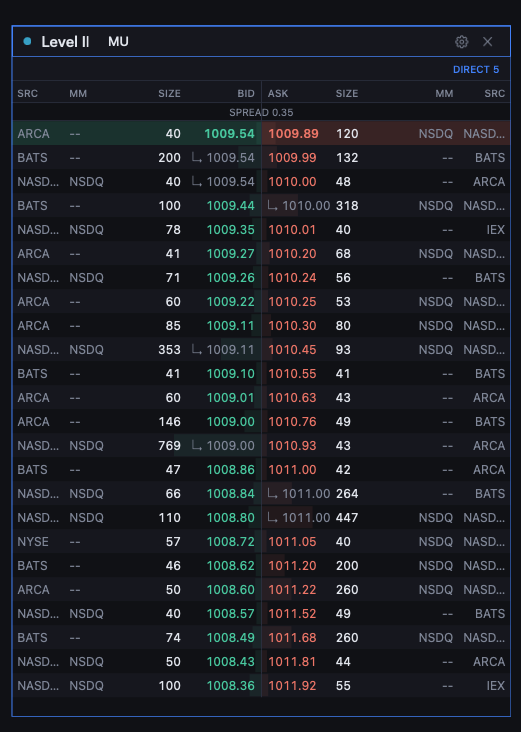Image resolution: width=521 pixels, height=732 pixels.
Task: Click ask price 1010.24
Action: [292, 278]
